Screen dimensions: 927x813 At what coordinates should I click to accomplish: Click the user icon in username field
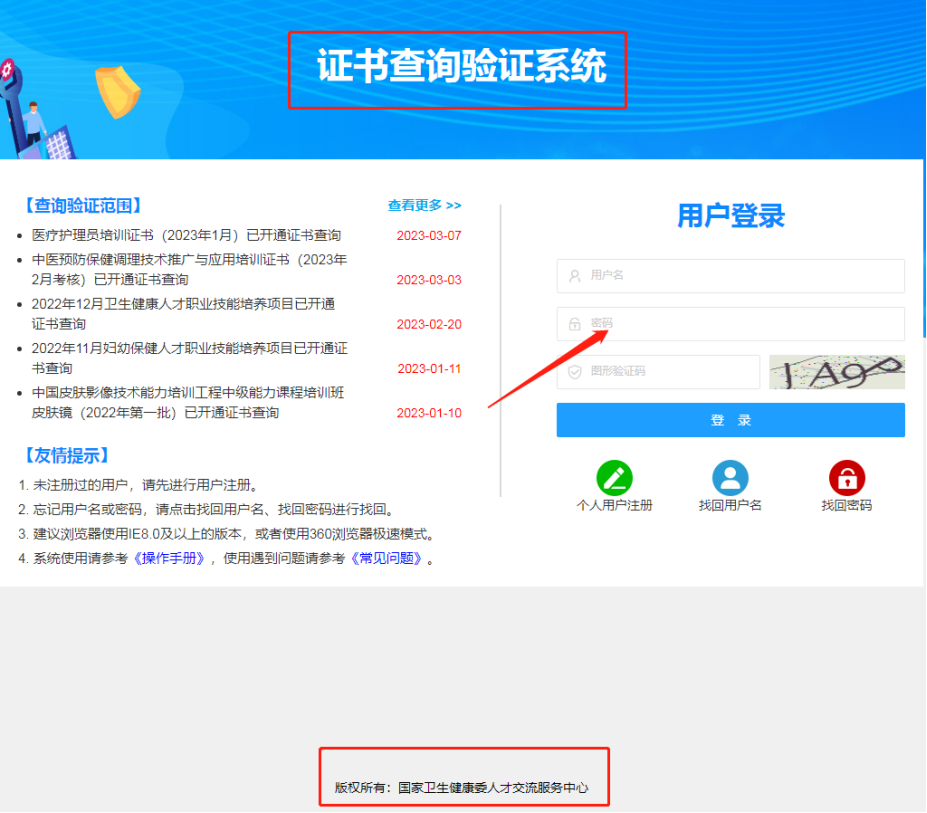coord(575,276)
